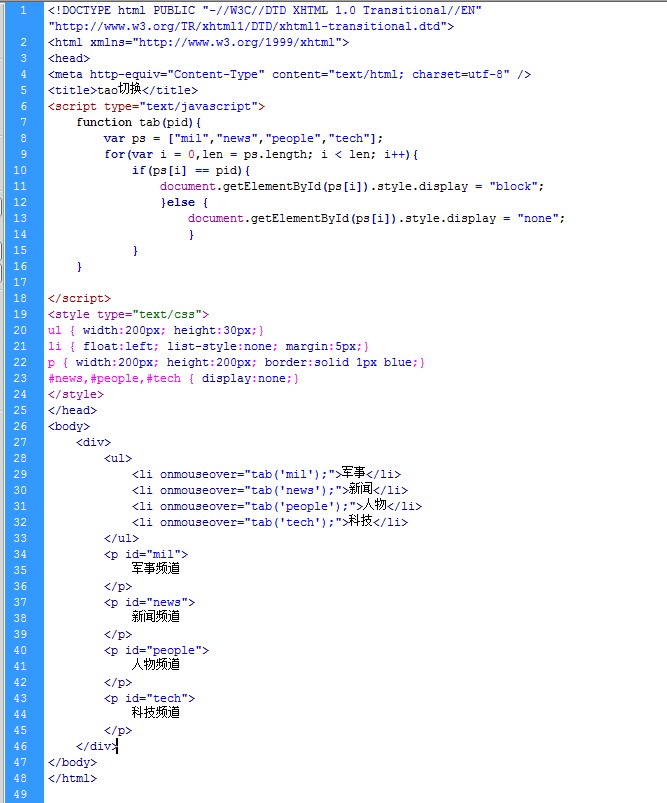
Task: Click the li float:left CSS rule
Action: point(209,347)
